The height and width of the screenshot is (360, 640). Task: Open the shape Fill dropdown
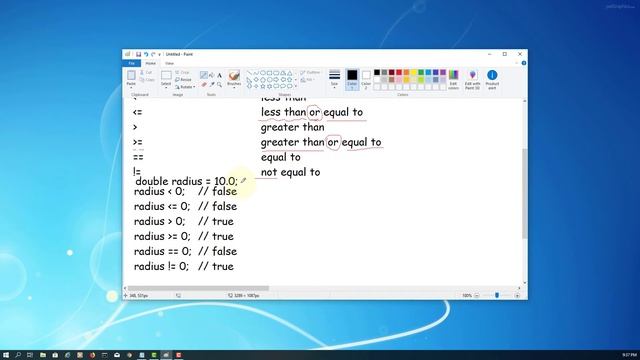pyautogui.click(x=307, y=80)
